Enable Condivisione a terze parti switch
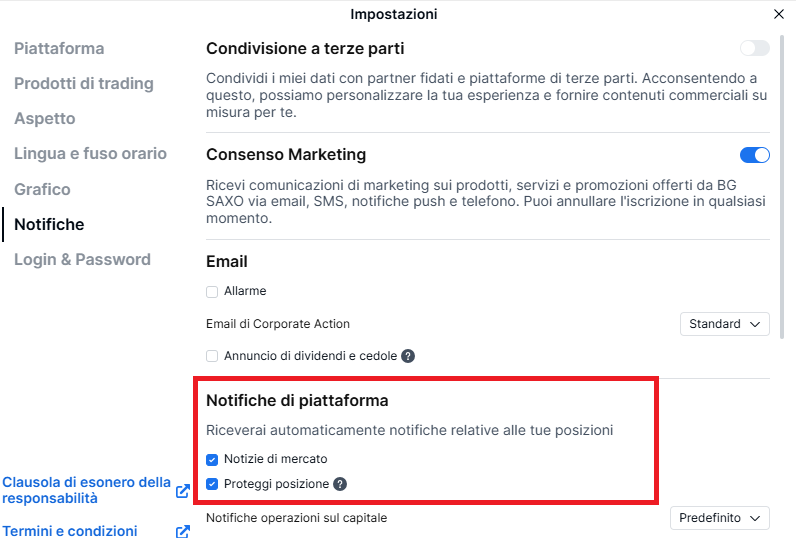This screenshot has height=555, width=796. 755,48
